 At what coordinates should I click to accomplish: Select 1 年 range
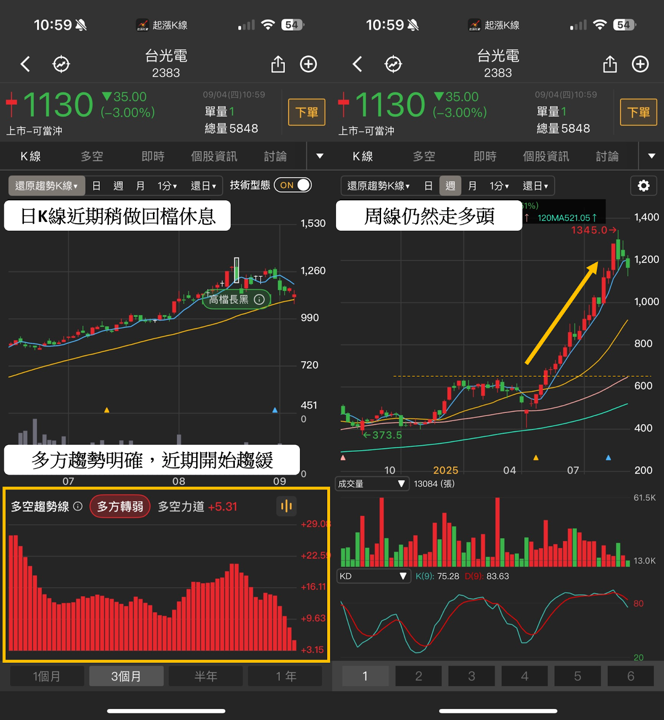(286, 676)
